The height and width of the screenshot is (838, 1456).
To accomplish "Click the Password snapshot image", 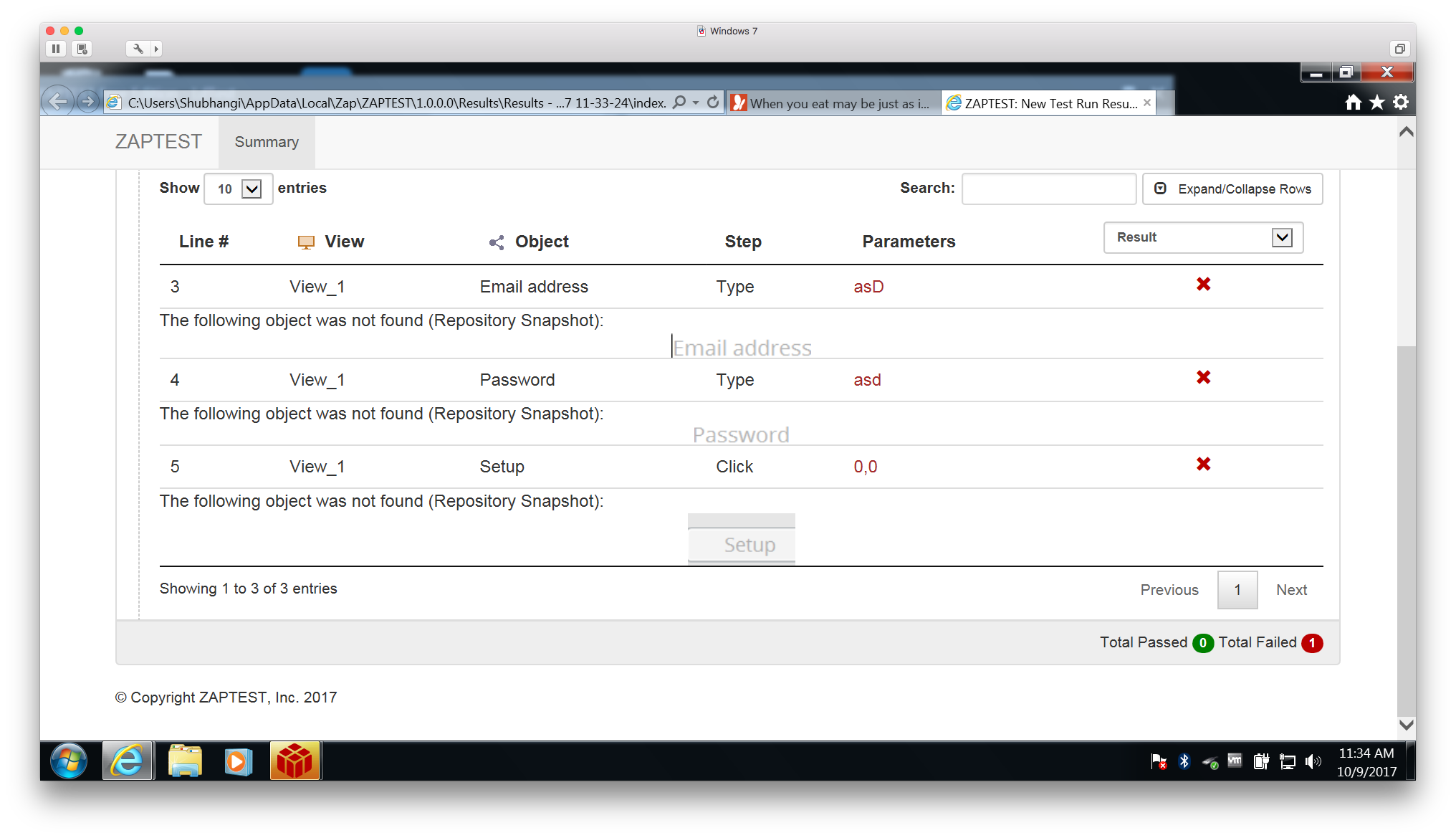I will (741, 434).
